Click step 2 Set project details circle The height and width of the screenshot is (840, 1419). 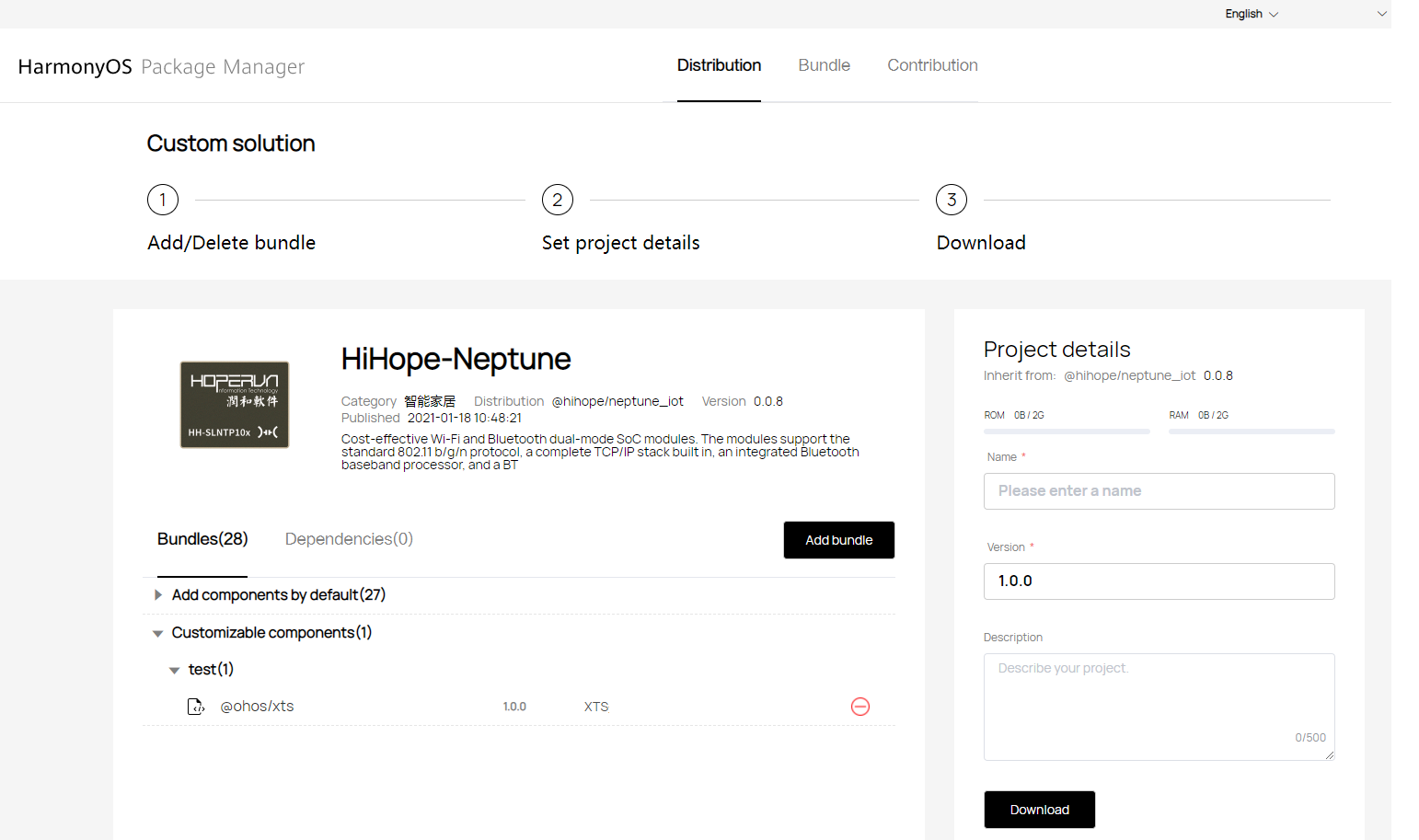(x=558, y=200)
